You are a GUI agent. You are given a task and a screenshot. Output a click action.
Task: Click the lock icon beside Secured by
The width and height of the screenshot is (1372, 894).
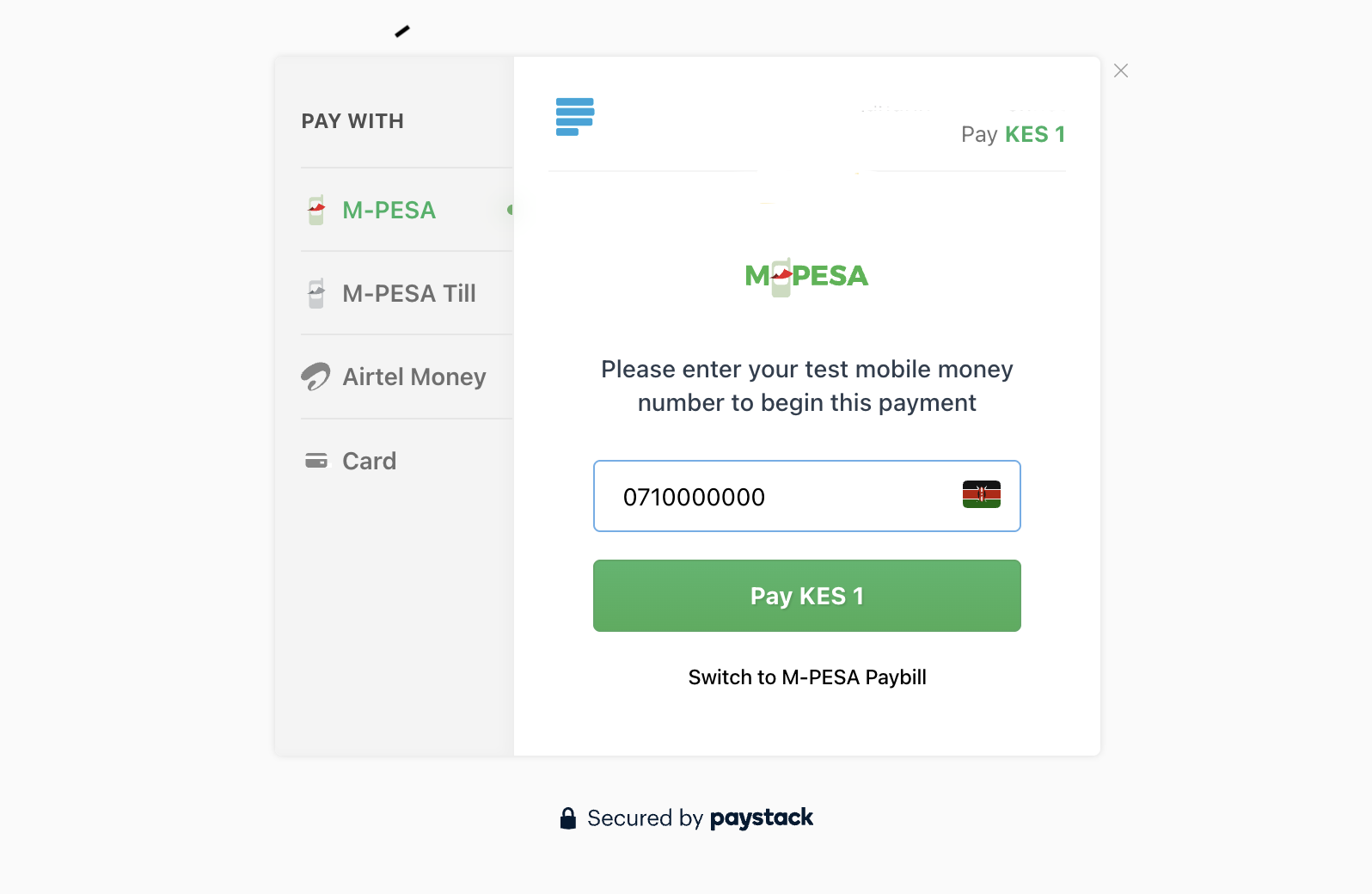pyautogui.click(x=567, y=817)
